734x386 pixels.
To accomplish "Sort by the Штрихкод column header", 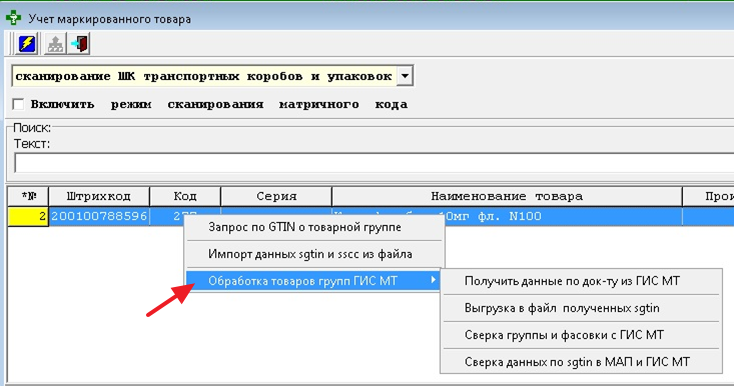I will pos(99,197).
